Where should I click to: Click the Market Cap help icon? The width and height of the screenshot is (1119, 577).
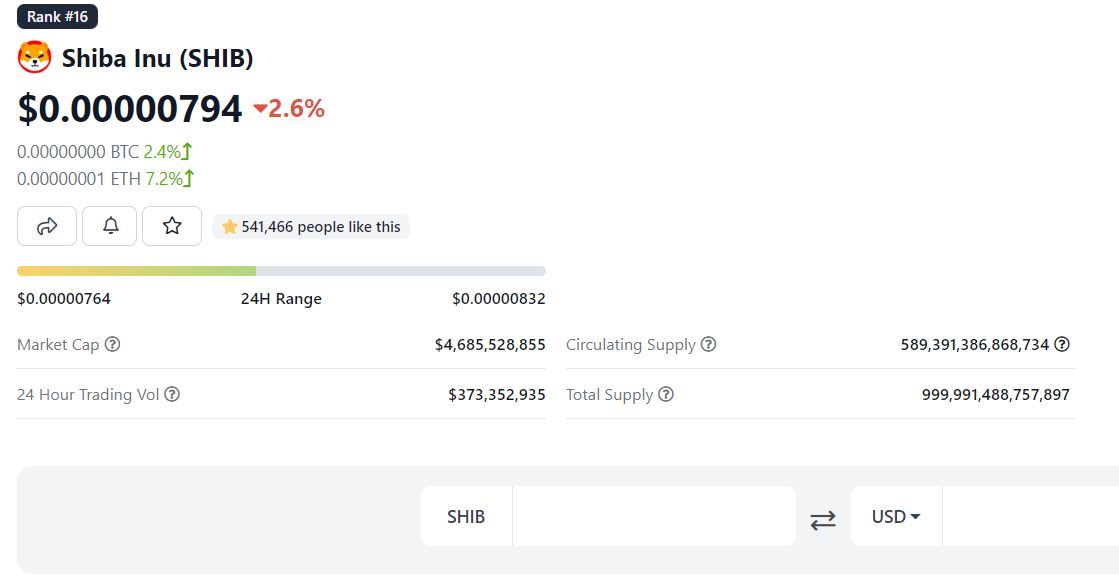113,344
